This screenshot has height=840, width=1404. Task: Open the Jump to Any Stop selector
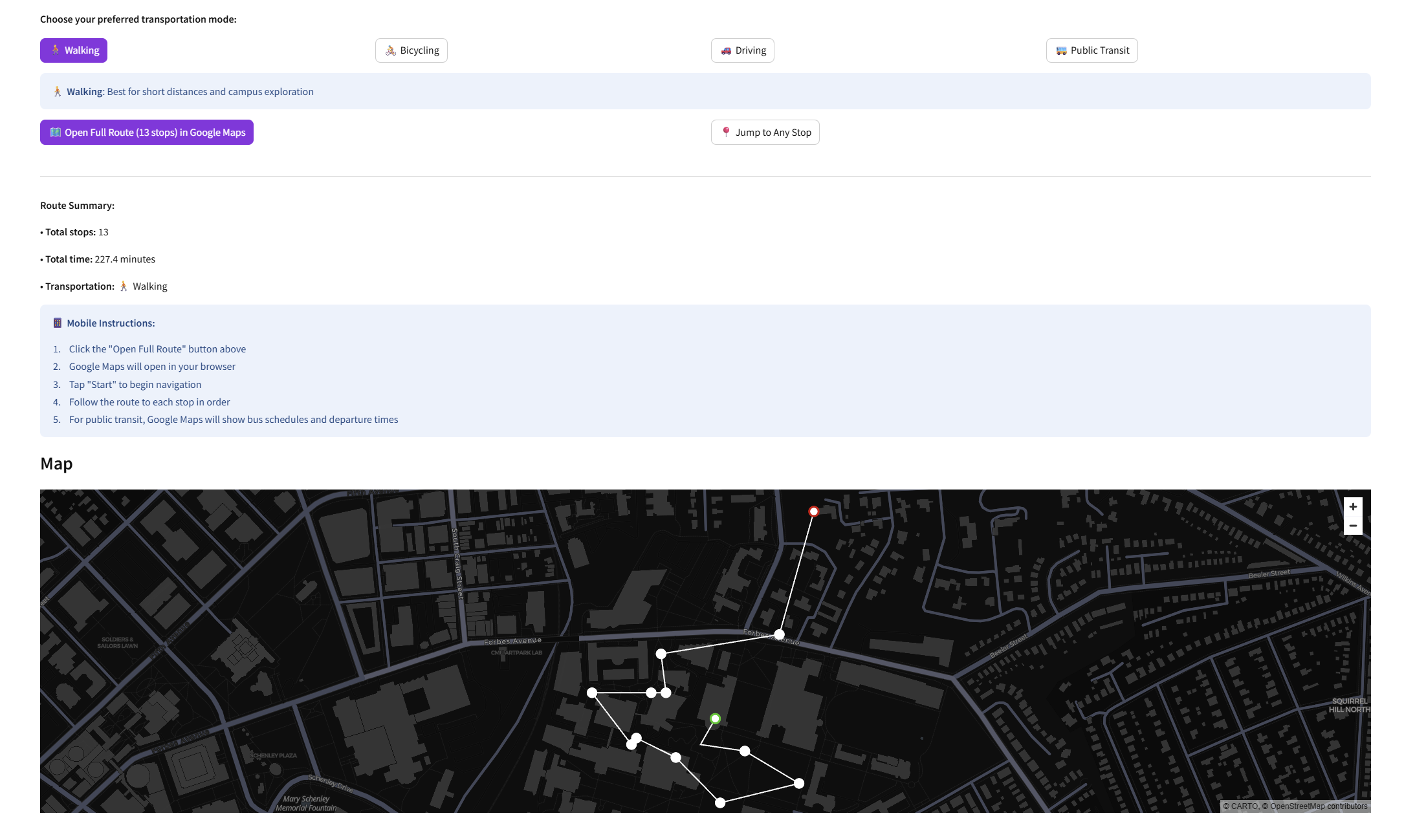pos(765,132)
